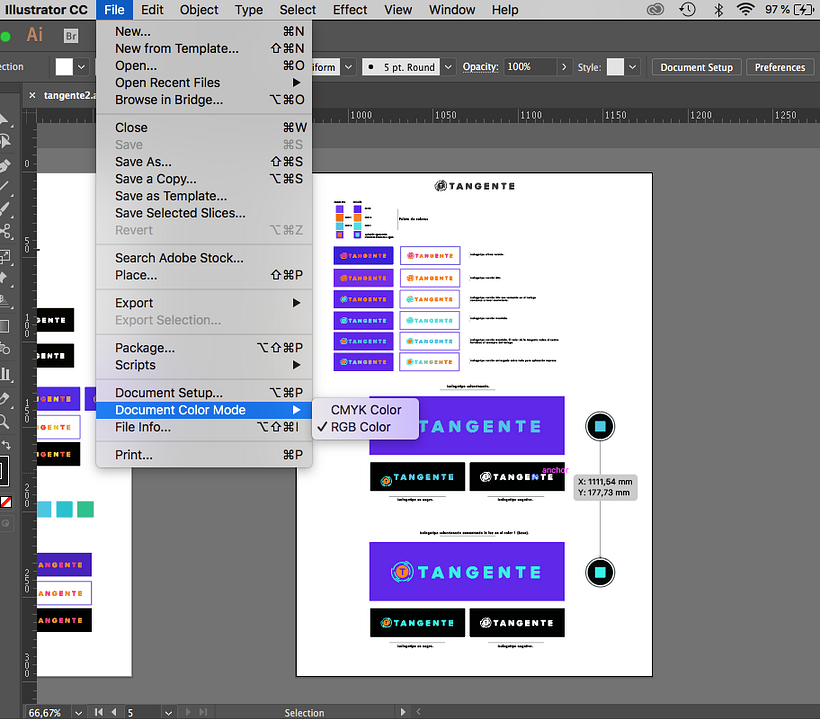Close the tangente2 document tab
This screenshot has width=820, height=719.
coord(32,95)
